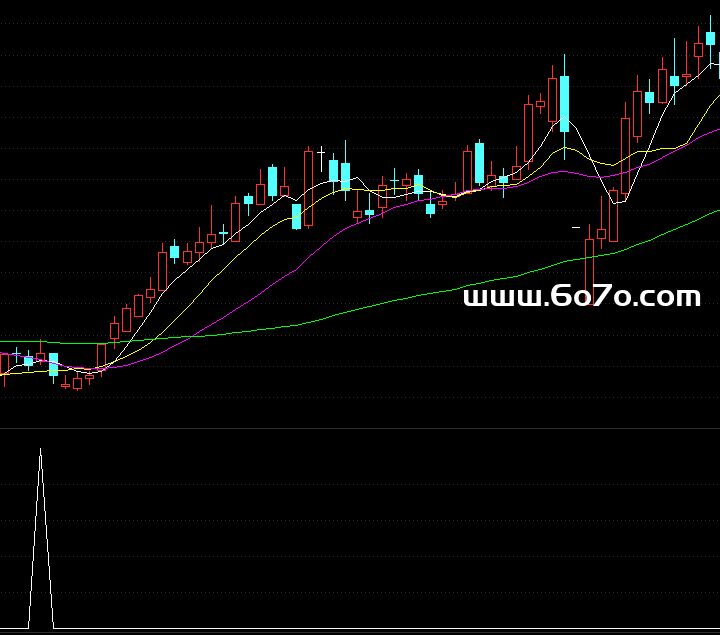Click the yellow moving average line at right edge
The image size is (720, 635).
point(714,99)
